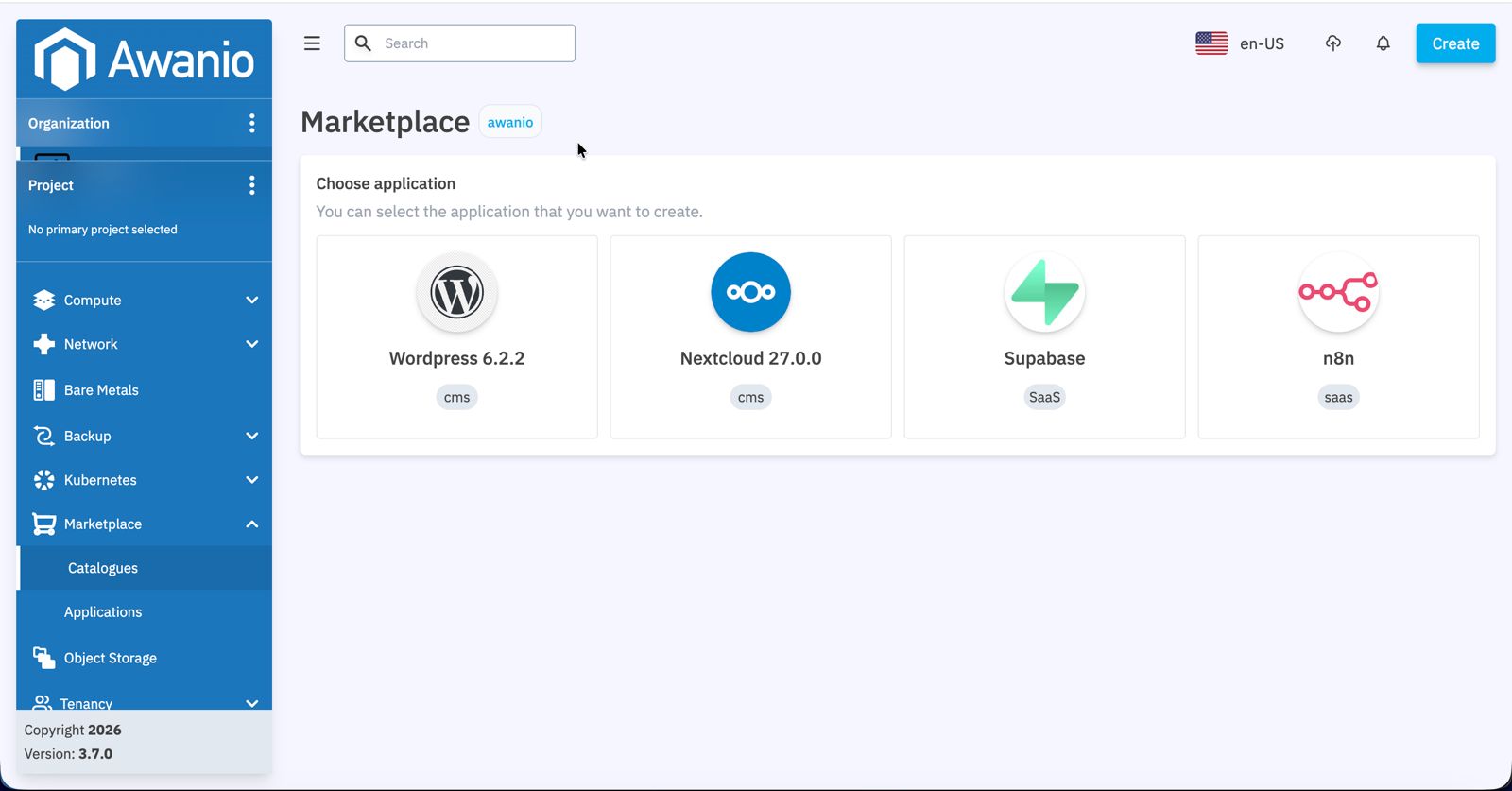Click the Compute stack icon
Screen dimensions: 1512x791
click(43, 301)
